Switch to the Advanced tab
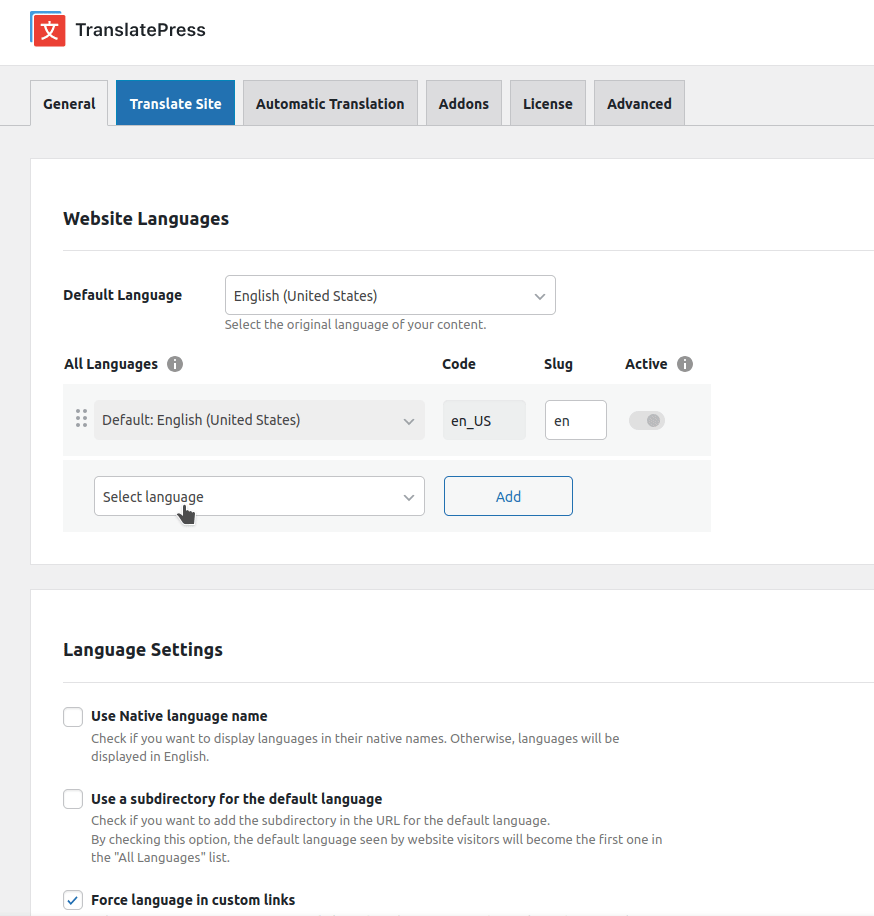 [x=639, y=103]
